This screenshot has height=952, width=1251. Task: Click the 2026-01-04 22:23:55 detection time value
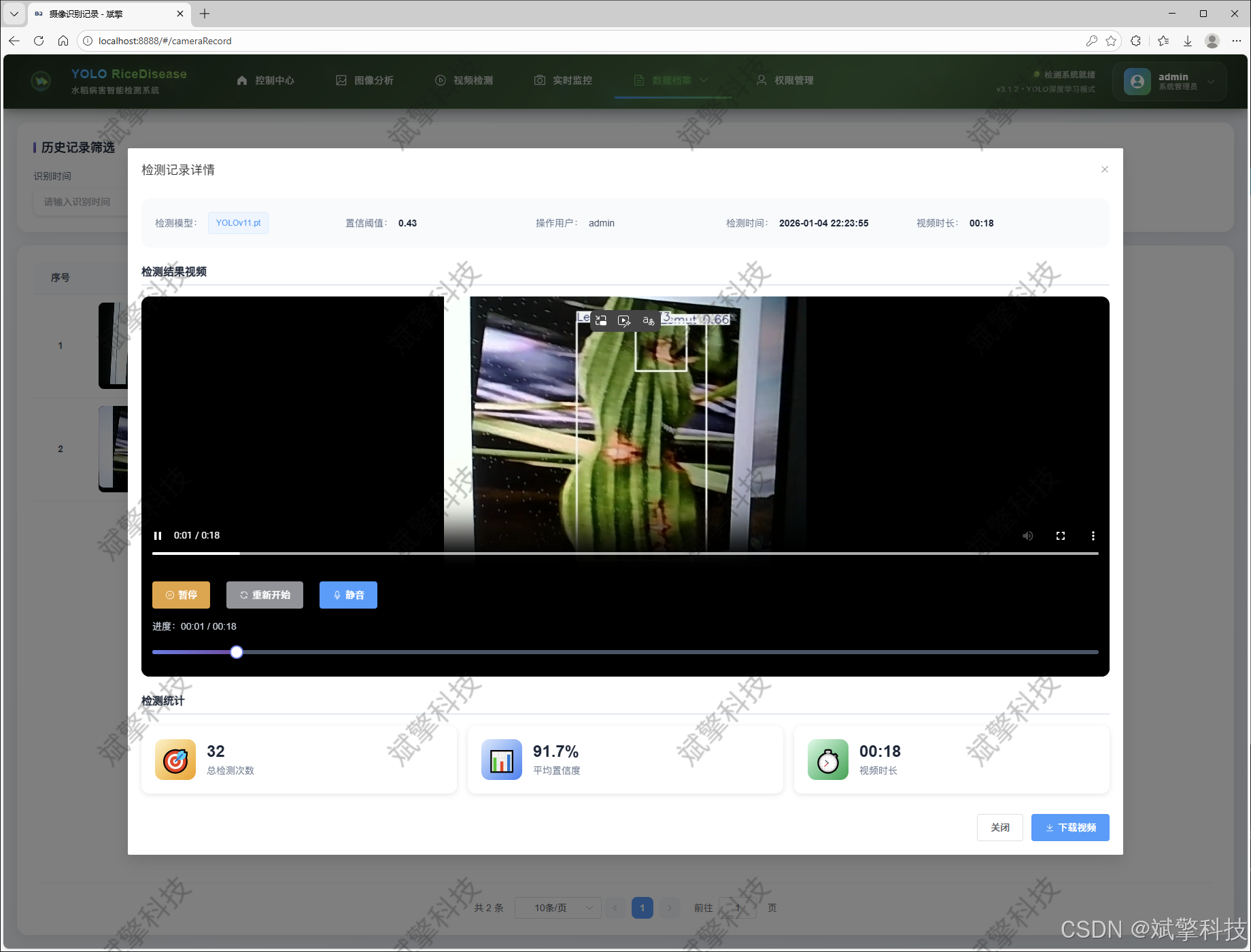823,223
